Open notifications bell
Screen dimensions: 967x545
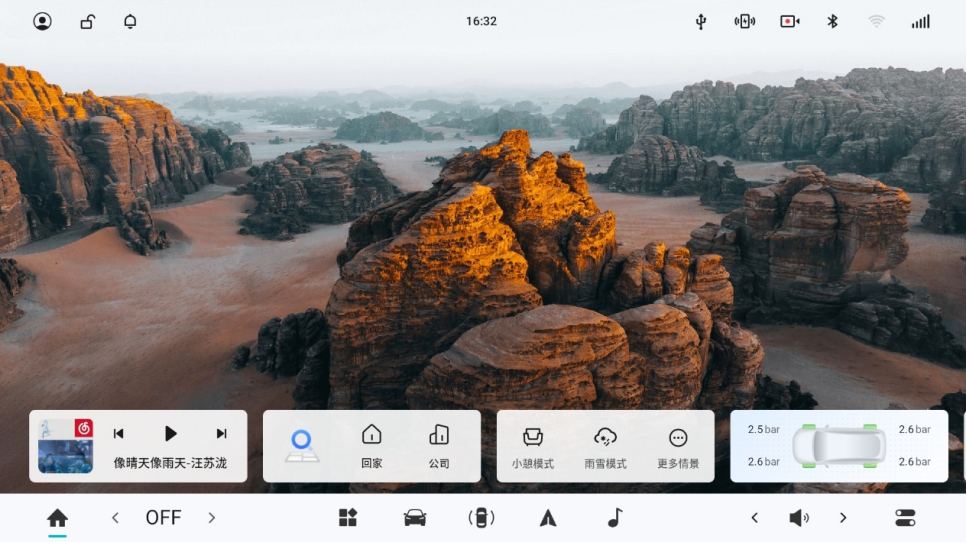(130, 21)
